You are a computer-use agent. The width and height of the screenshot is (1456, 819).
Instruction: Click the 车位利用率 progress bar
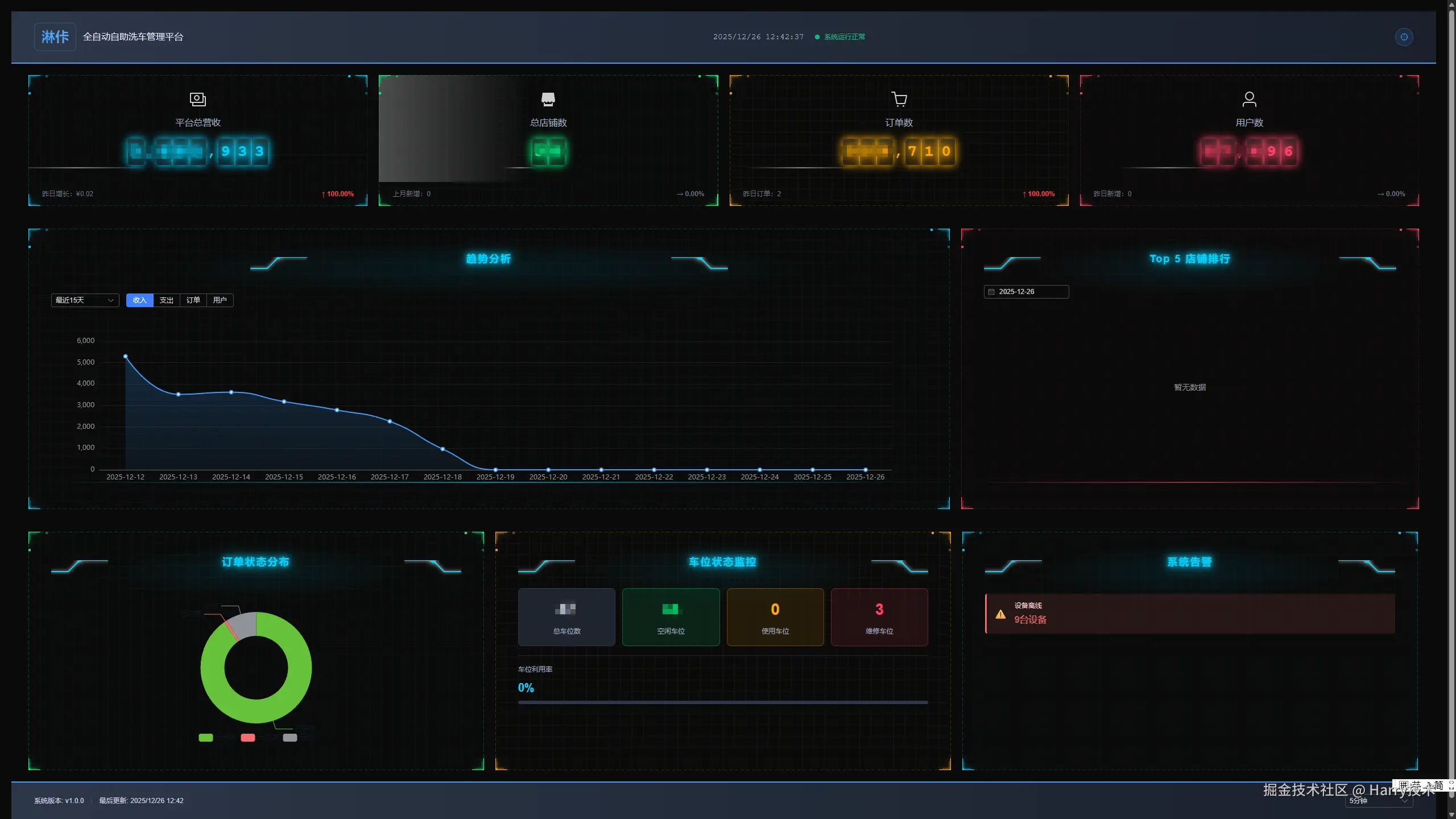pyautogui.click(x=722, y=702)
